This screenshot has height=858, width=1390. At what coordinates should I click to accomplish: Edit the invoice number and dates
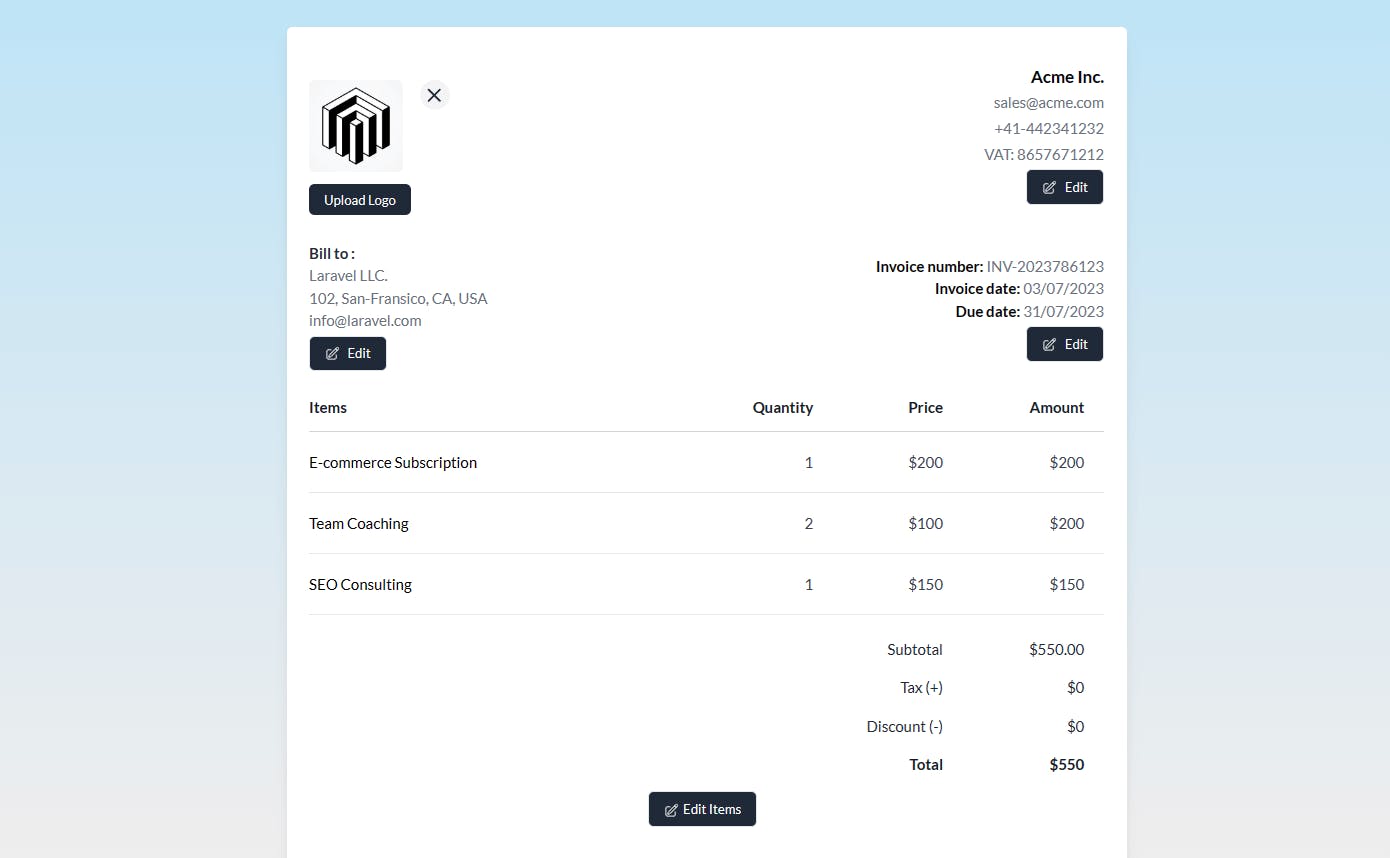click(x=1064, y=344)
